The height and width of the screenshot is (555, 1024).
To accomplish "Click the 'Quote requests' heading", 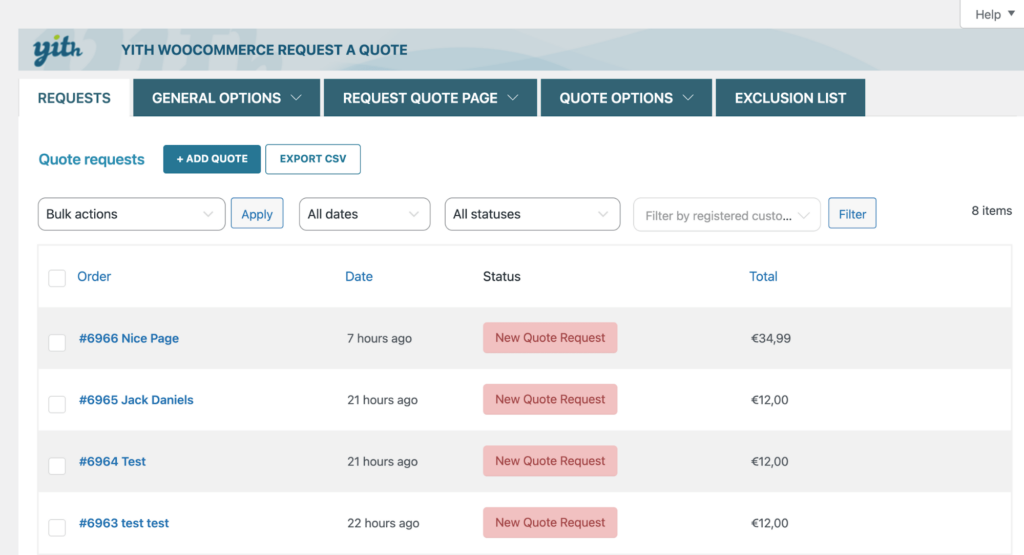I will click(91, 159).
